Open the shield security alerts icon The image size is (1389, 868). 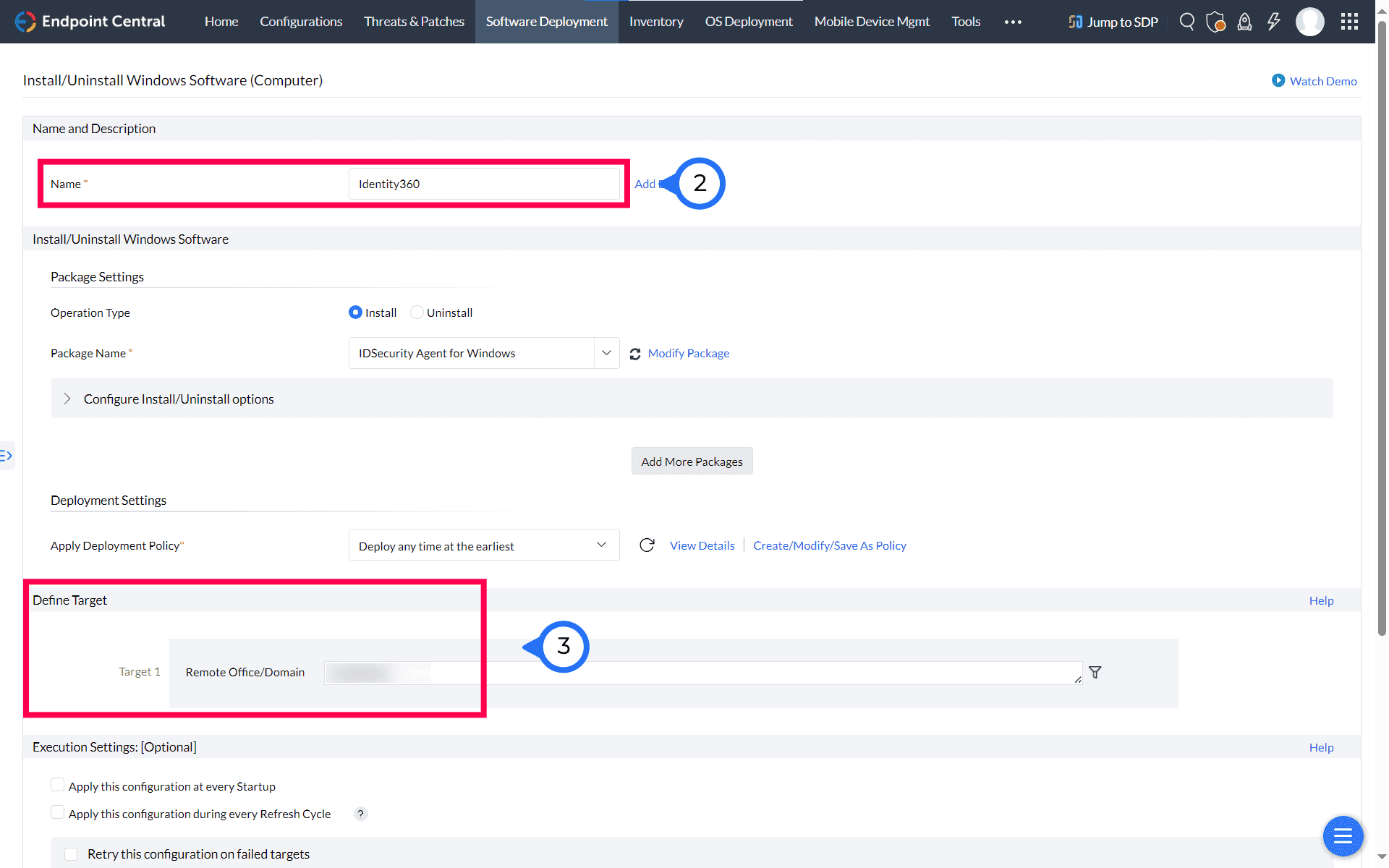click(1215, 22)
